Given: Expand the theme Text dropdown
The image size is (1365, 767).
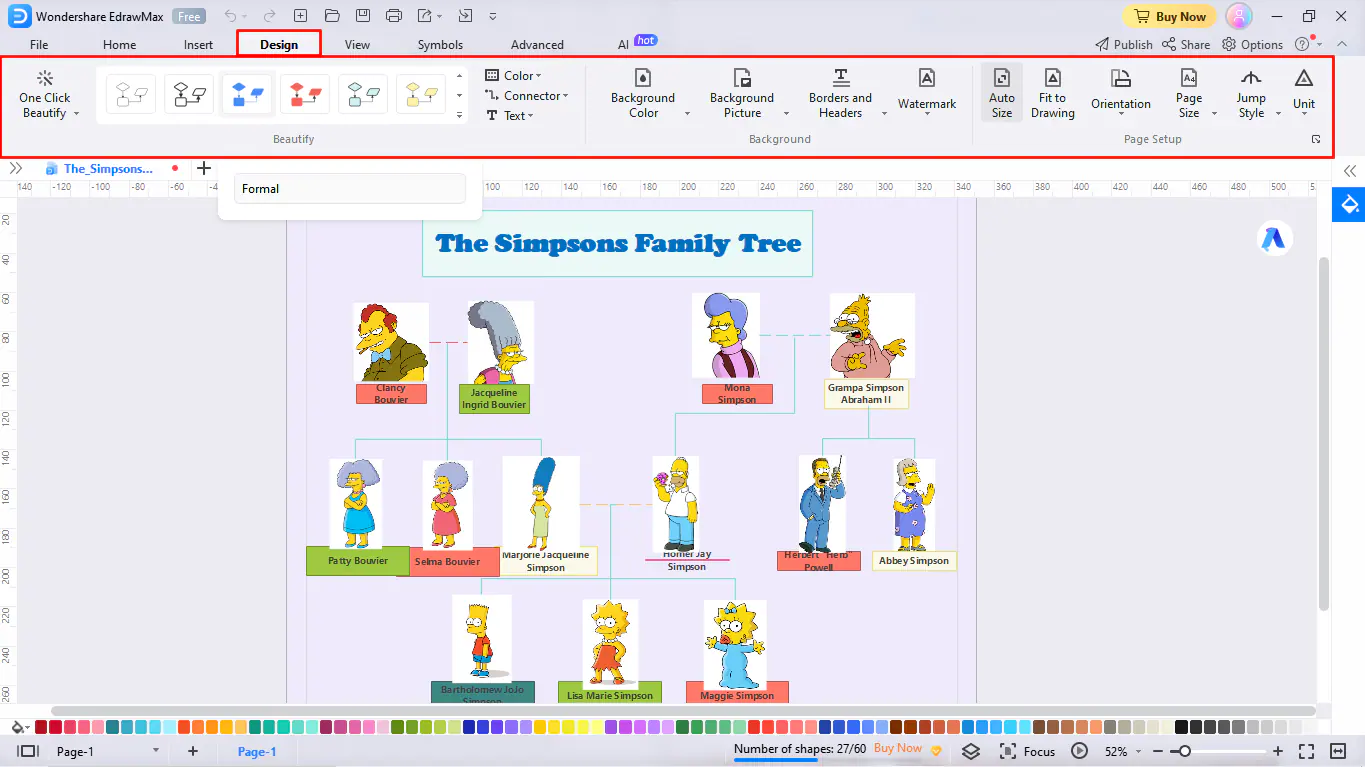Looking at the screenshot, I should [510, 116].
